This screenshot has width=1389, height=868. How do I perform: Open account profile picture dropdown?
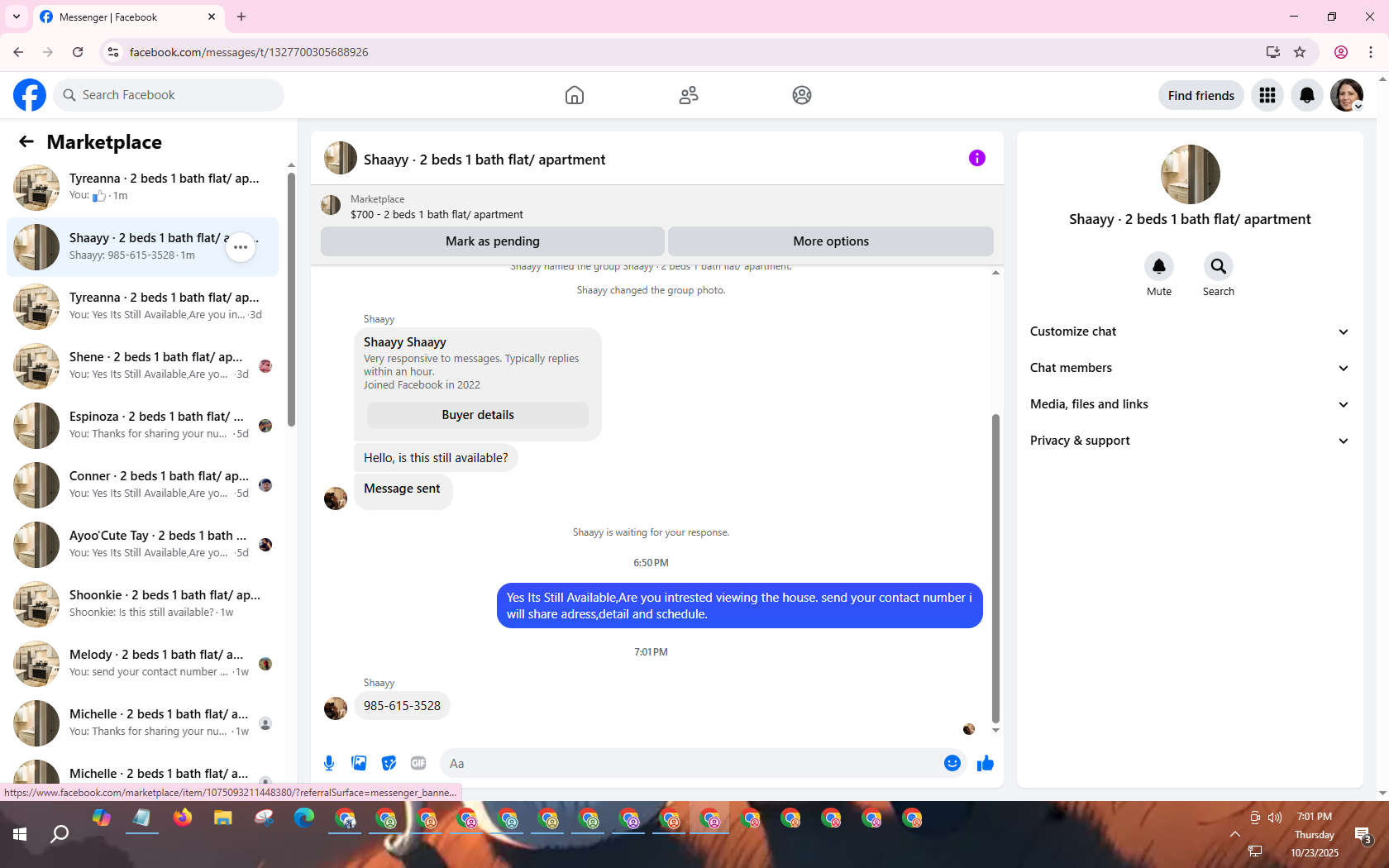pos(1347,95)
